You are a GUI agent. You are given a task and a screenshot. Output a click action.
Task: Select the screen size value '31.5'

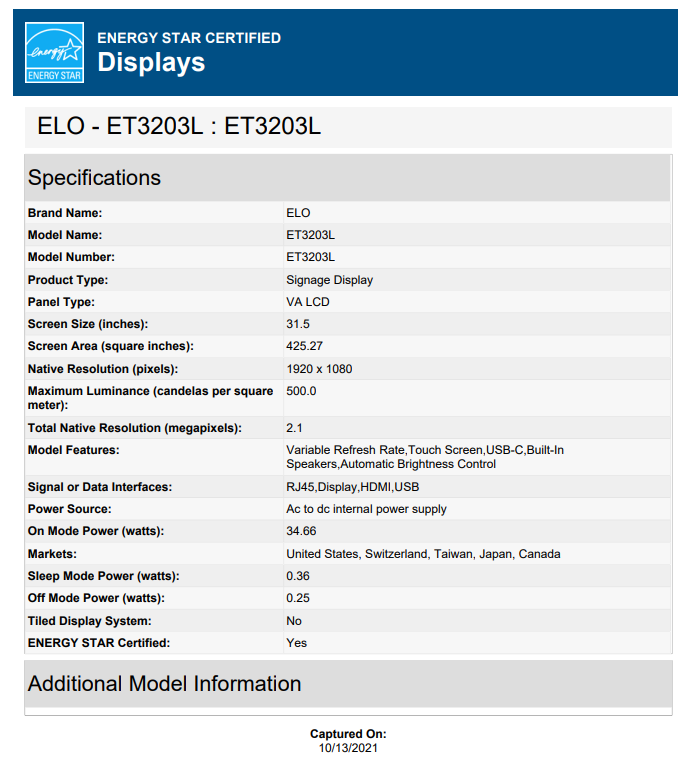[x=297, y=324]
